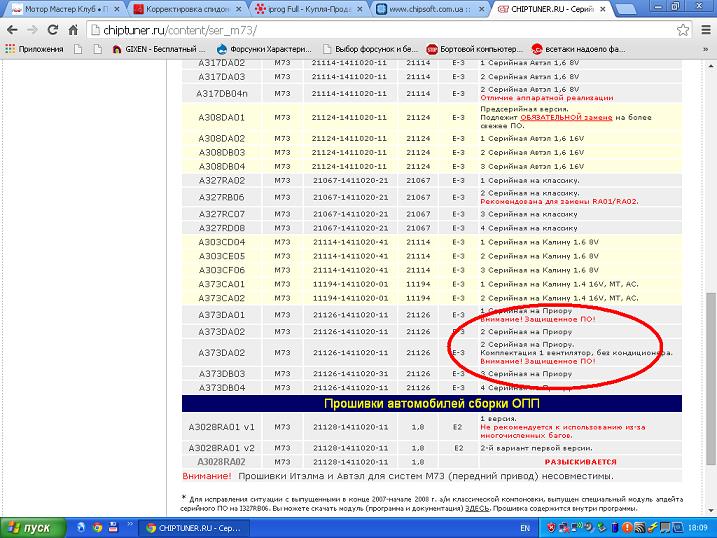Screen dimensions: 717x538
Task: Click the ЗДЕСЬ download link
Action: [477, 506]
